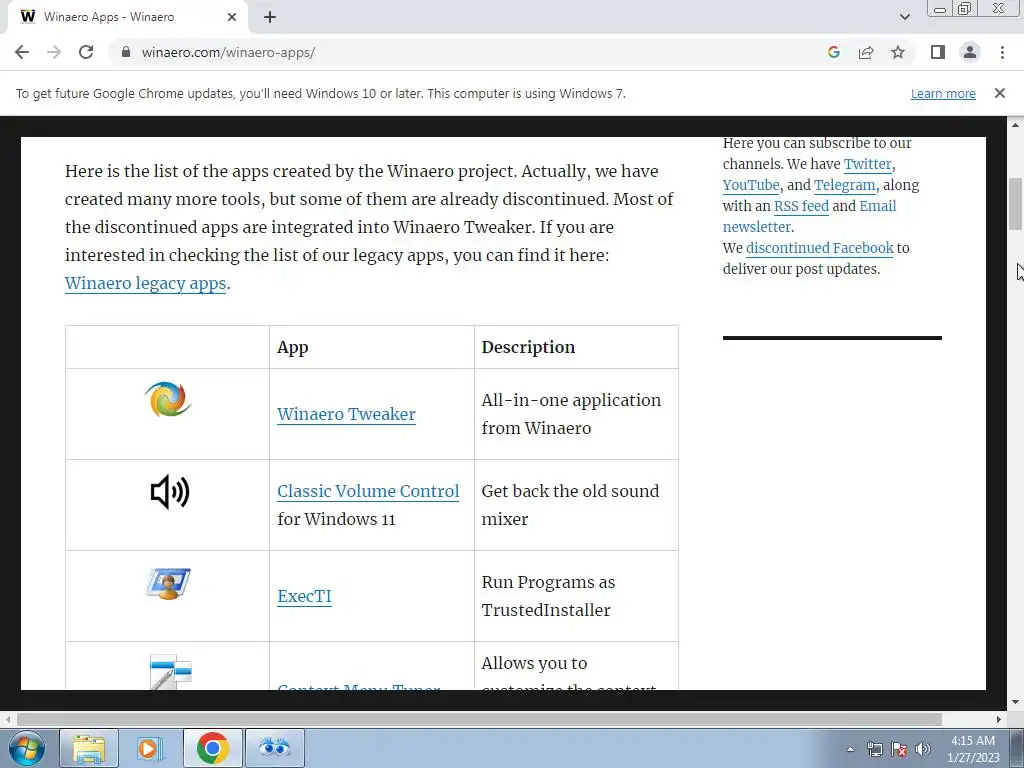Follow the Telegram link in the sidebar
The width and height of the screenshot is (1024, 768).
[844, 185]
